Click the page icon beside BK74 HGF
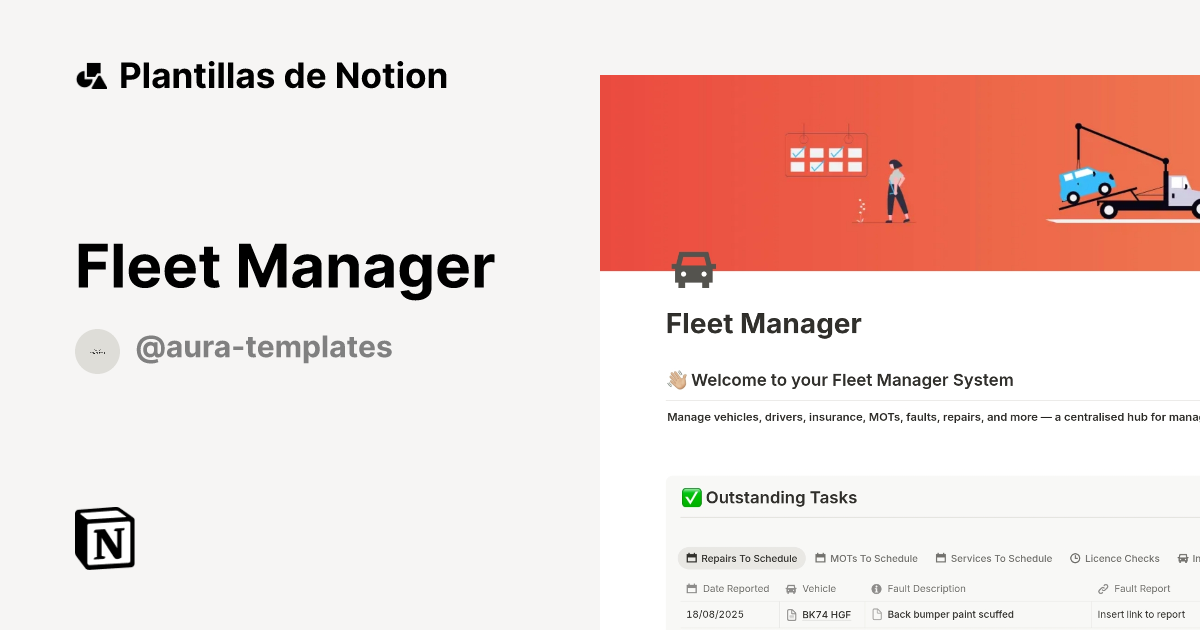1200x630 pixels. 791,614
